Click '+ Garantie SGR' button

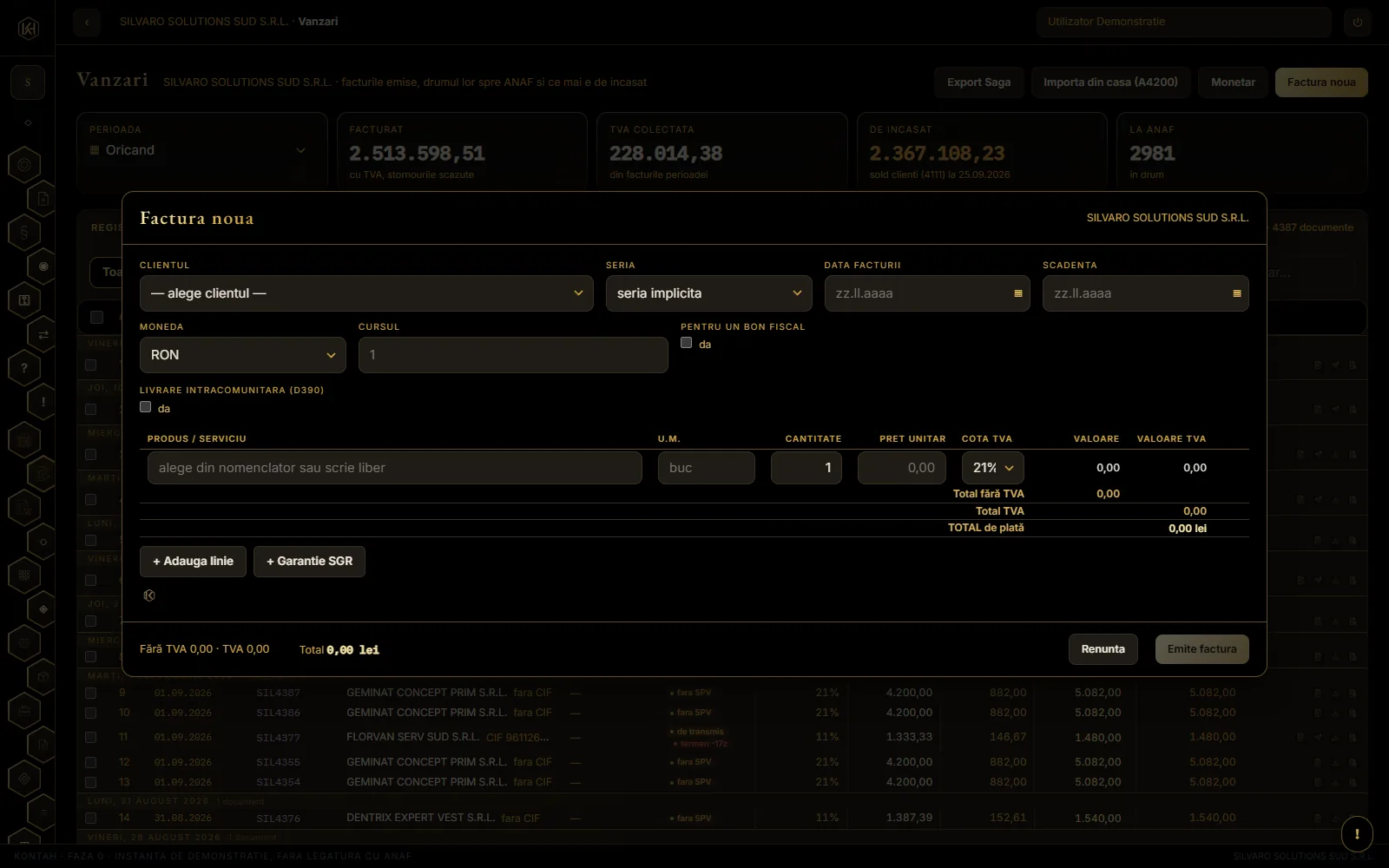coord(309,562)
